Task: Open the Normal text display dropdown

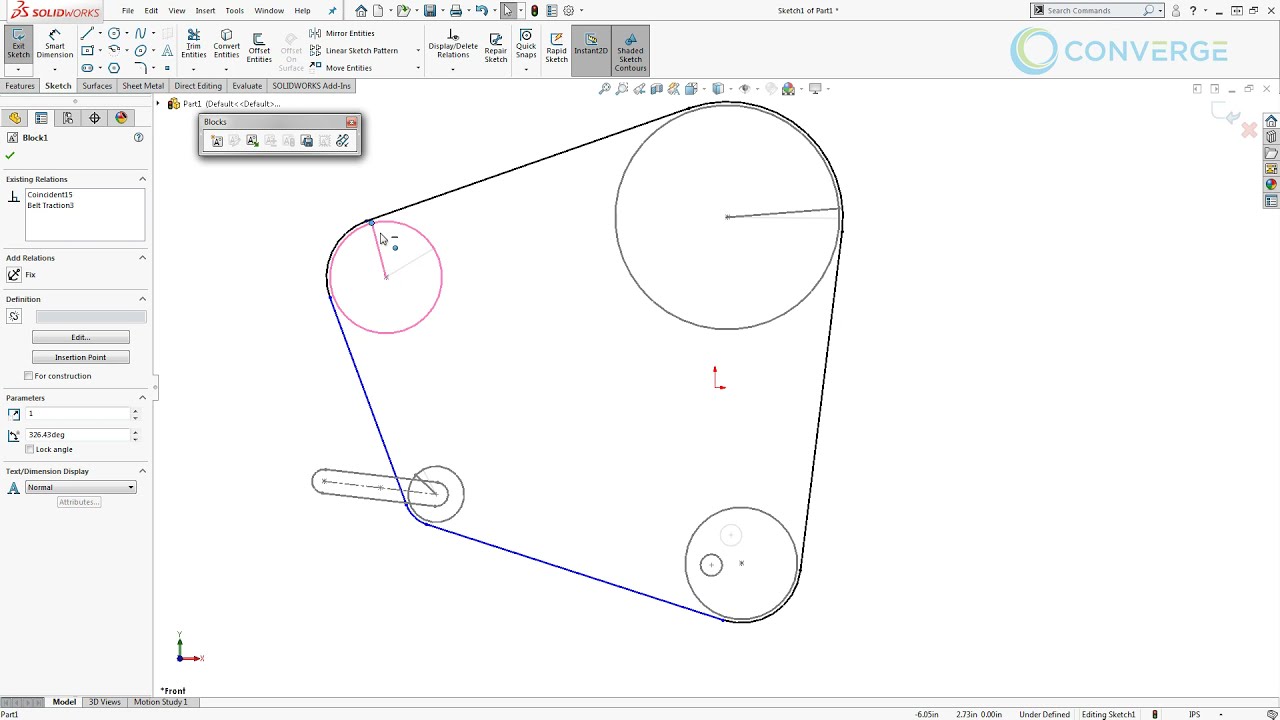Action: (x=80, y=487)
